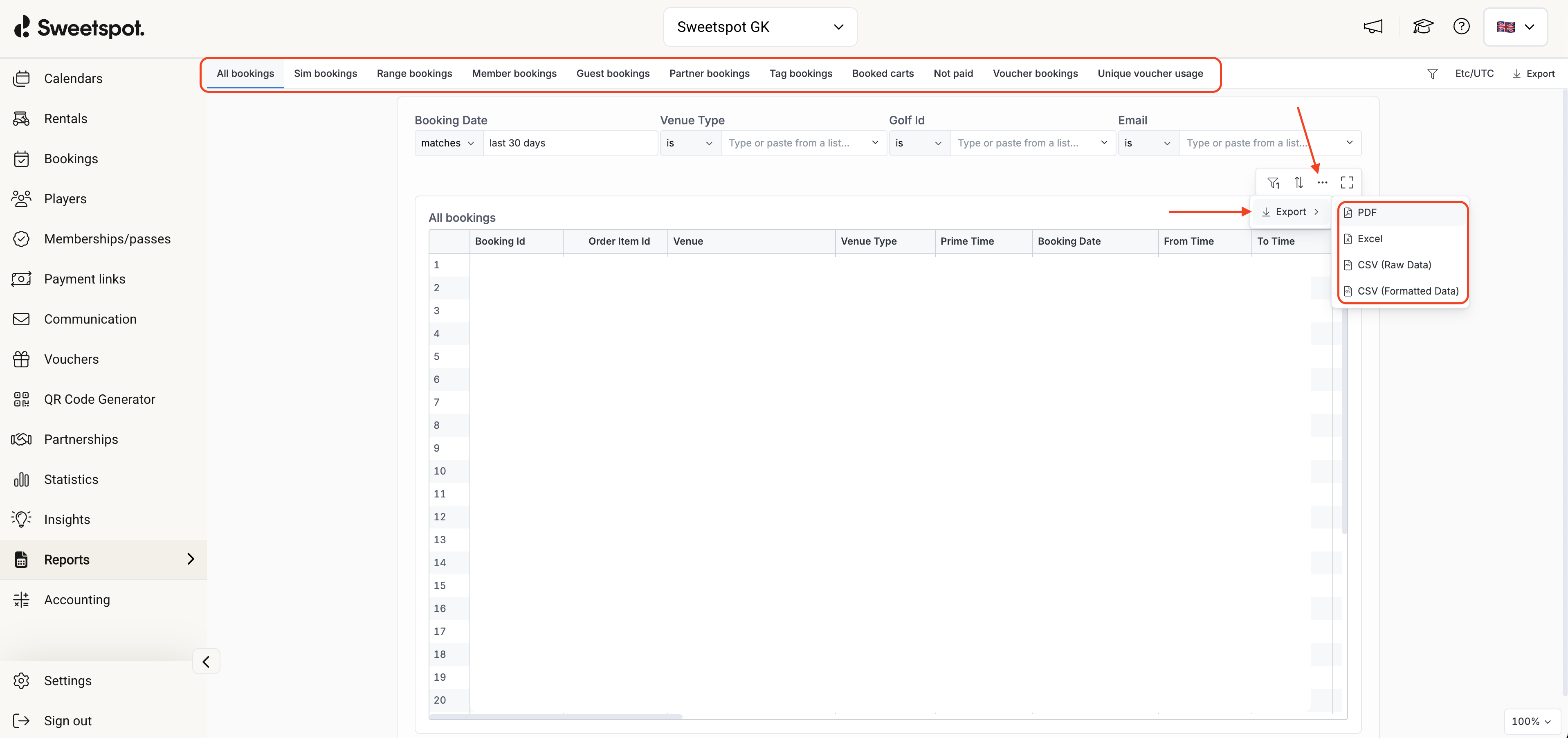Open the language flag dropdown
This screenshot has width=1568, height=738.
[x=1515, y=27]
